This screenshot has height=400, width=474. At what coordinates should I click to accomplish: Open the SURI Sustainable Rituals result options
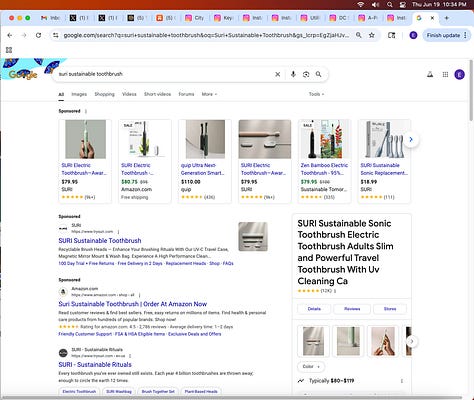[130, 356]
